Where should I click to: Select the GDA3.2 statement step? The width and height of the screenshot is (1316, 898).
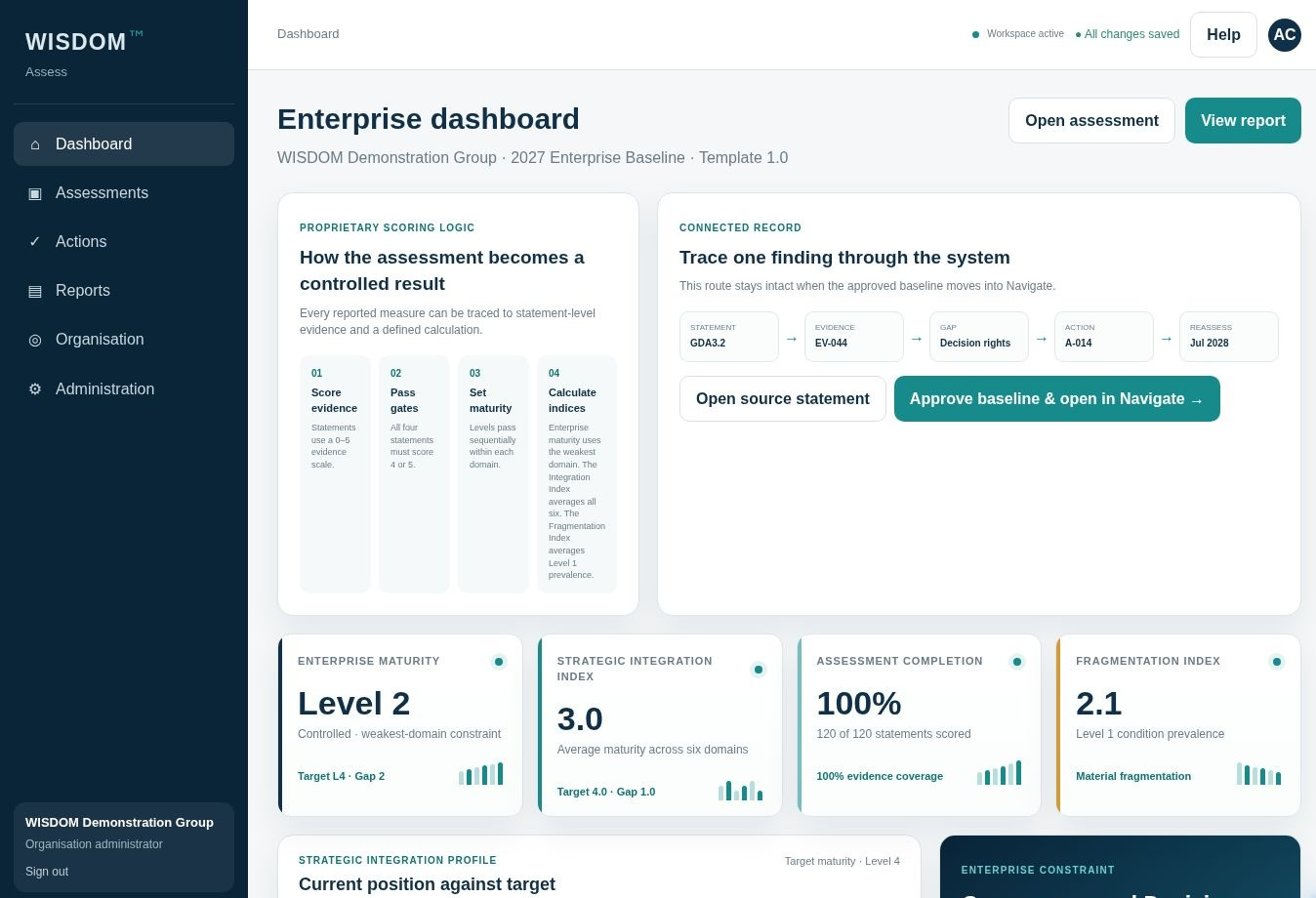click(x=729, y=337)
